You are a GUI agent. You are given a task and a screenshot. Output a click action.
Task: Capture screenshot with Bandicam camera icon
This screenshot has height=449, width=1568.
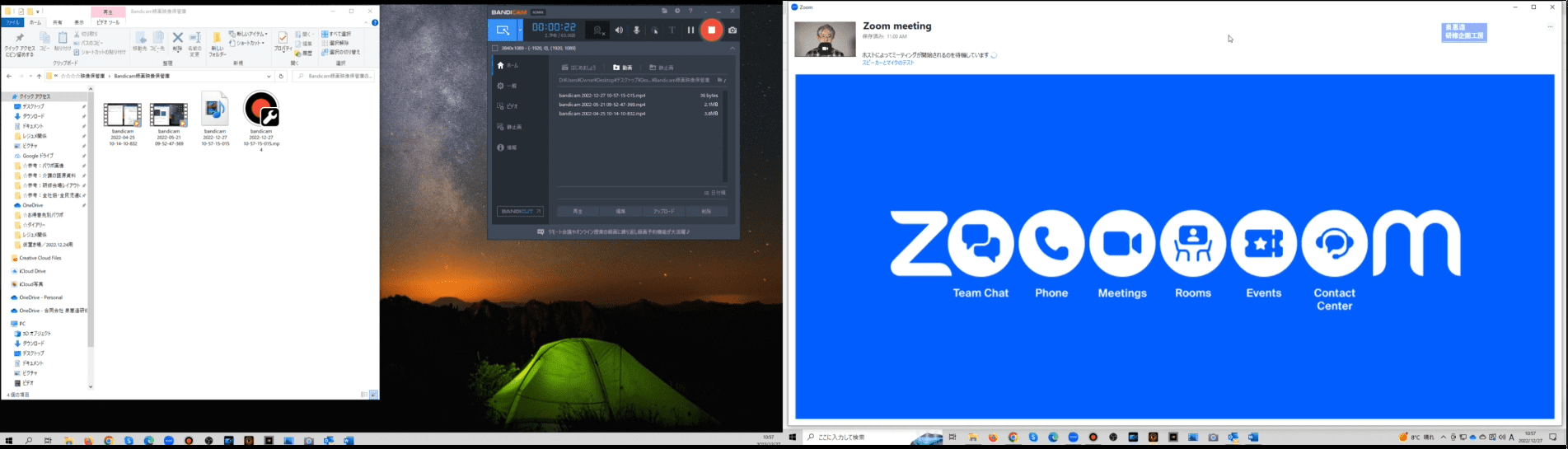[x=732, y=30]
